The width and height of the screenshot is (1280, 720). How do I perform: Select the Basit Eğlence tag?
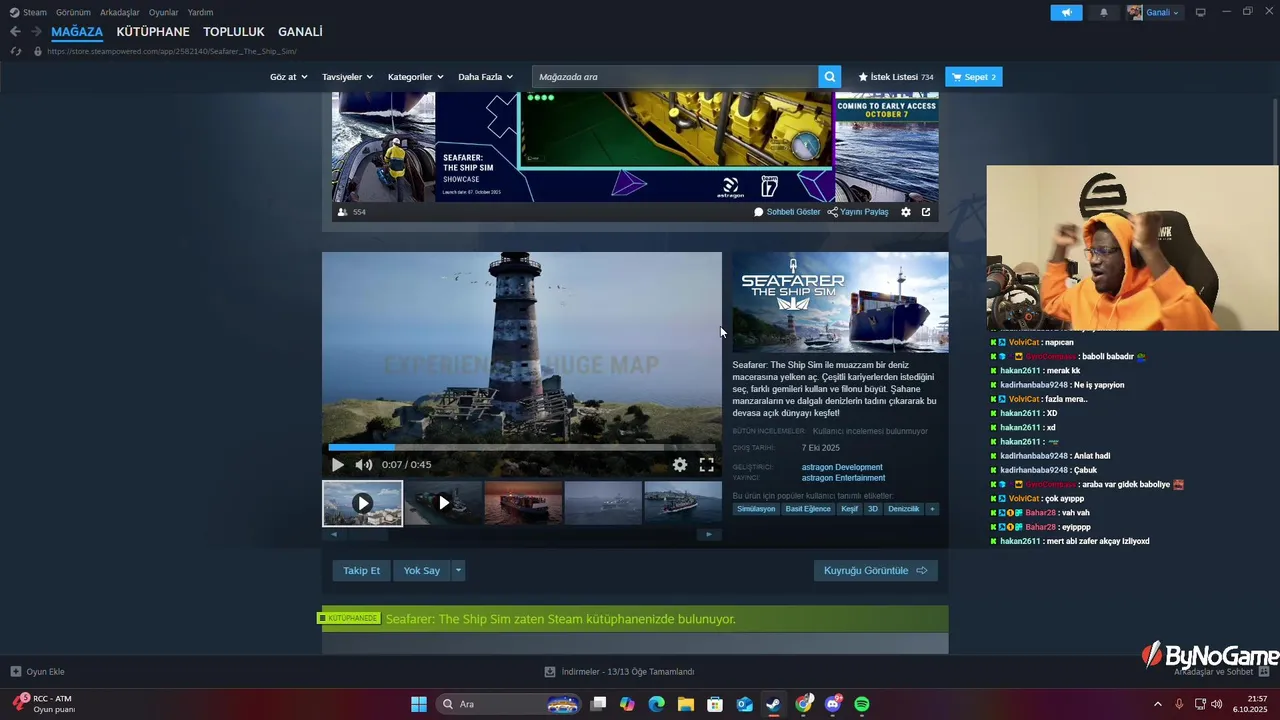808,509
